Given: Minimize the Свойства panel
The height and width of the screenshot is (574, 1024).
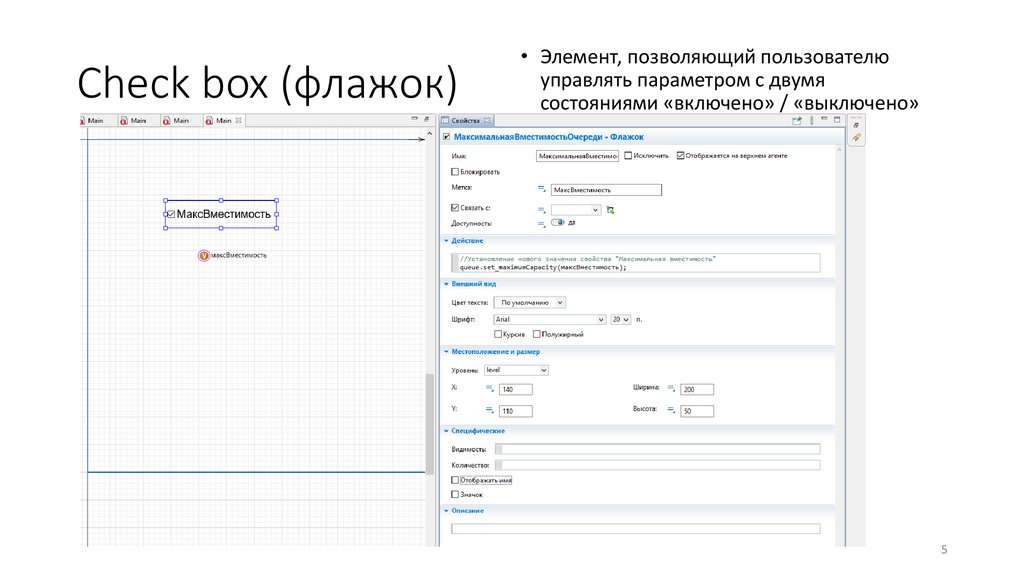Looking at the screenshot, I should click(824, 120).
